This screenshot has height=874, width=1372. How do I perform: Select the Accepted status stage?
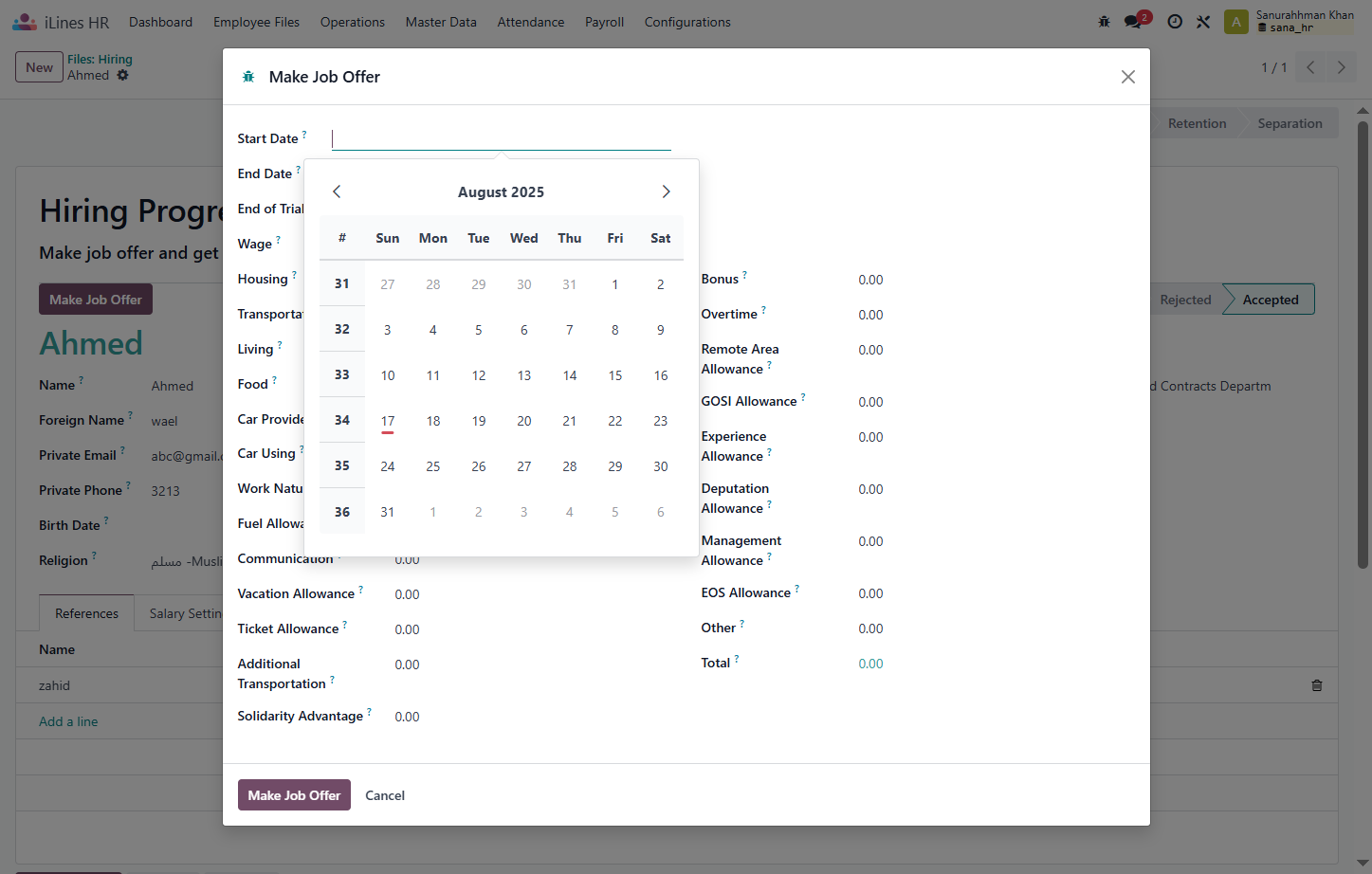pos(1270,300)
